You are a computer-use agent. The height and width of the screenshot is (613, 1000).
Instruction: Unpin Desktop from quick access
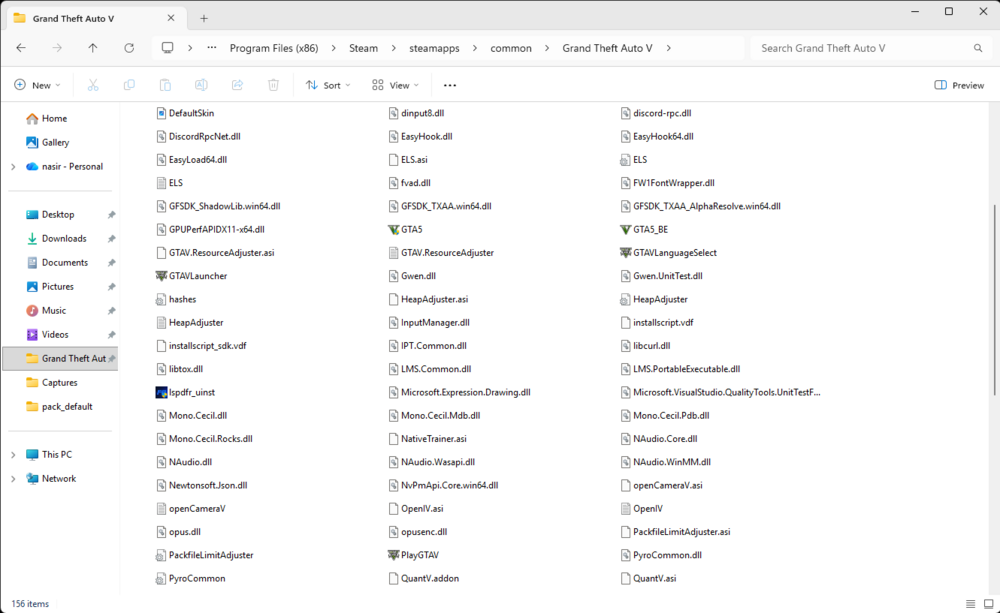(x=112, y=215)
